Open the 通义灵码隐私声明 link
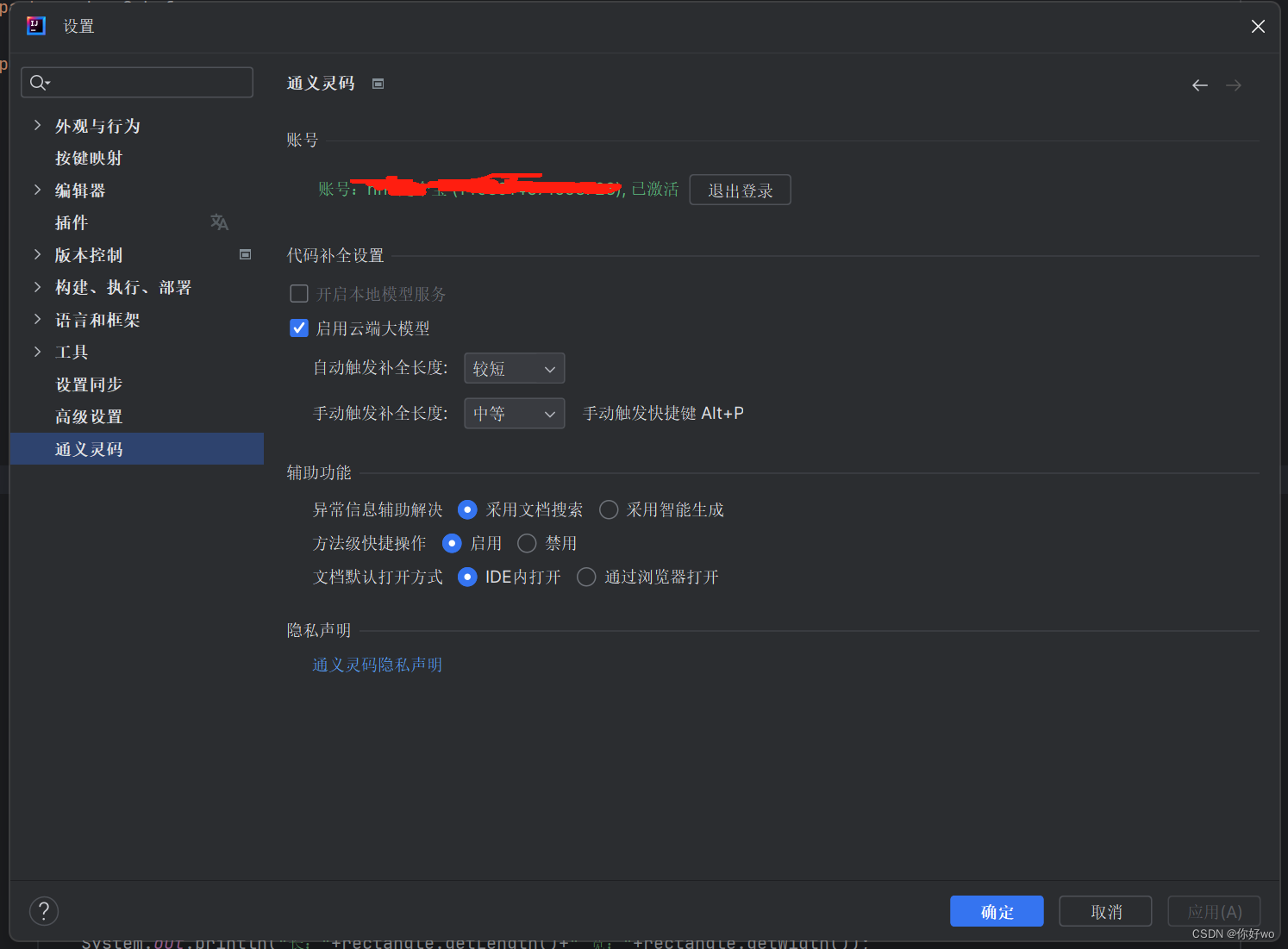This screenshot has height=949, width=1288. tap(377, 665)
